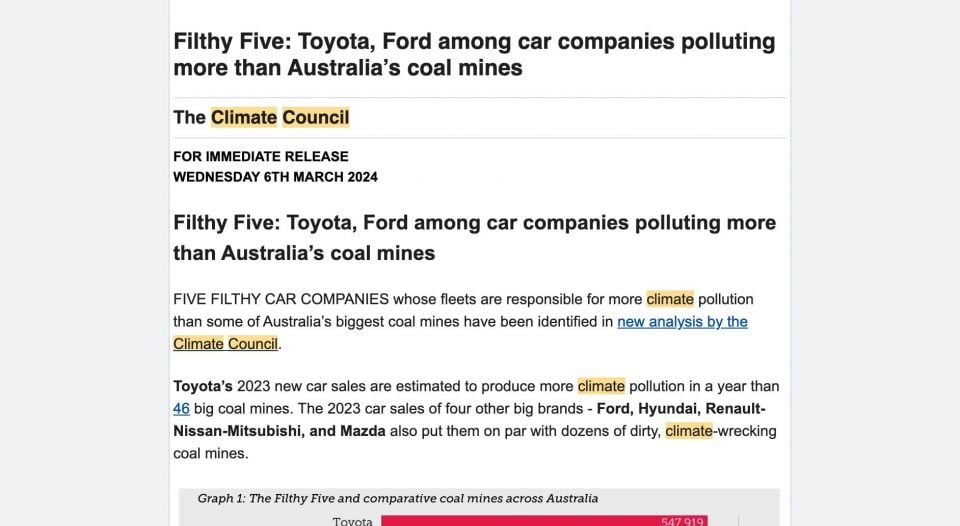Click the 'FOR IMMEDIATE RELEASE' line

[261, 156]
